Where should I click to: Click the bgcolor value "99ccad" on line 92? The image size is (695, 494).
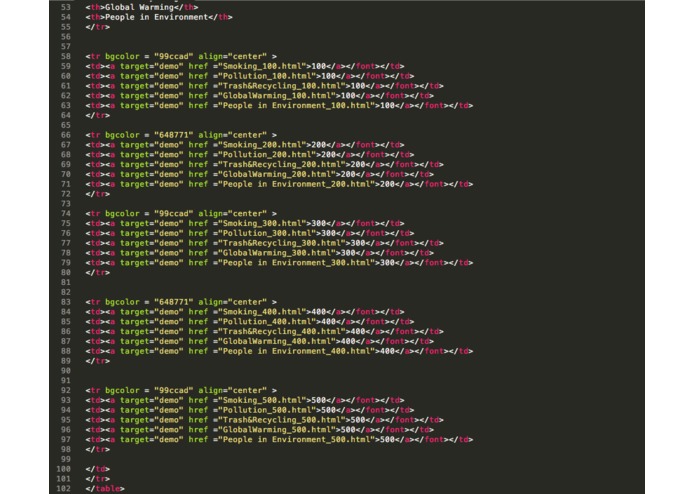click(x=173, y=390)
